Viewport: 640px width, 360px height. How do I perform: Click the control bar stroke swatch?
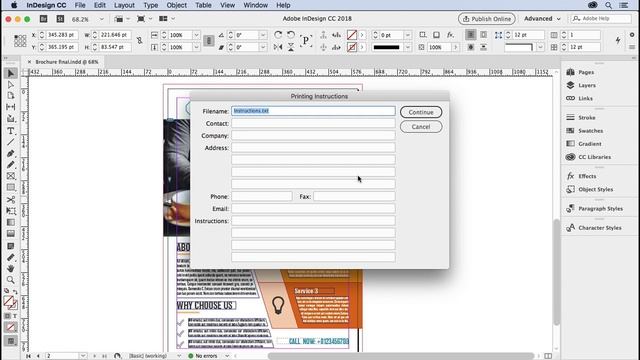click(352, 47)
